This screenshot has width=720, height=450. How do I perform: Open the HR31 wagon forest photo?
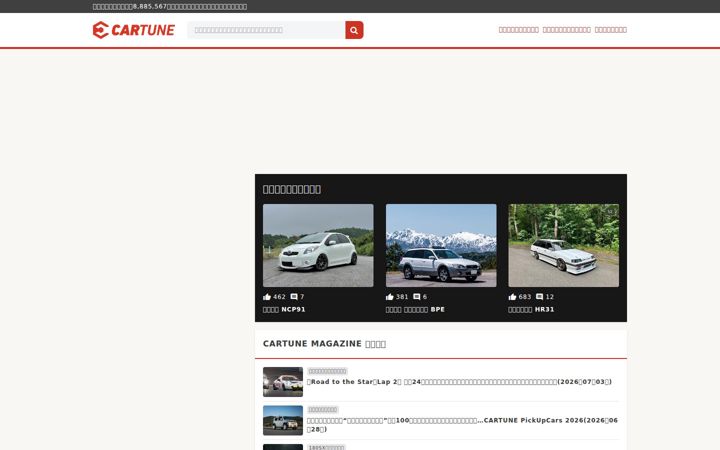click(563, 245)
